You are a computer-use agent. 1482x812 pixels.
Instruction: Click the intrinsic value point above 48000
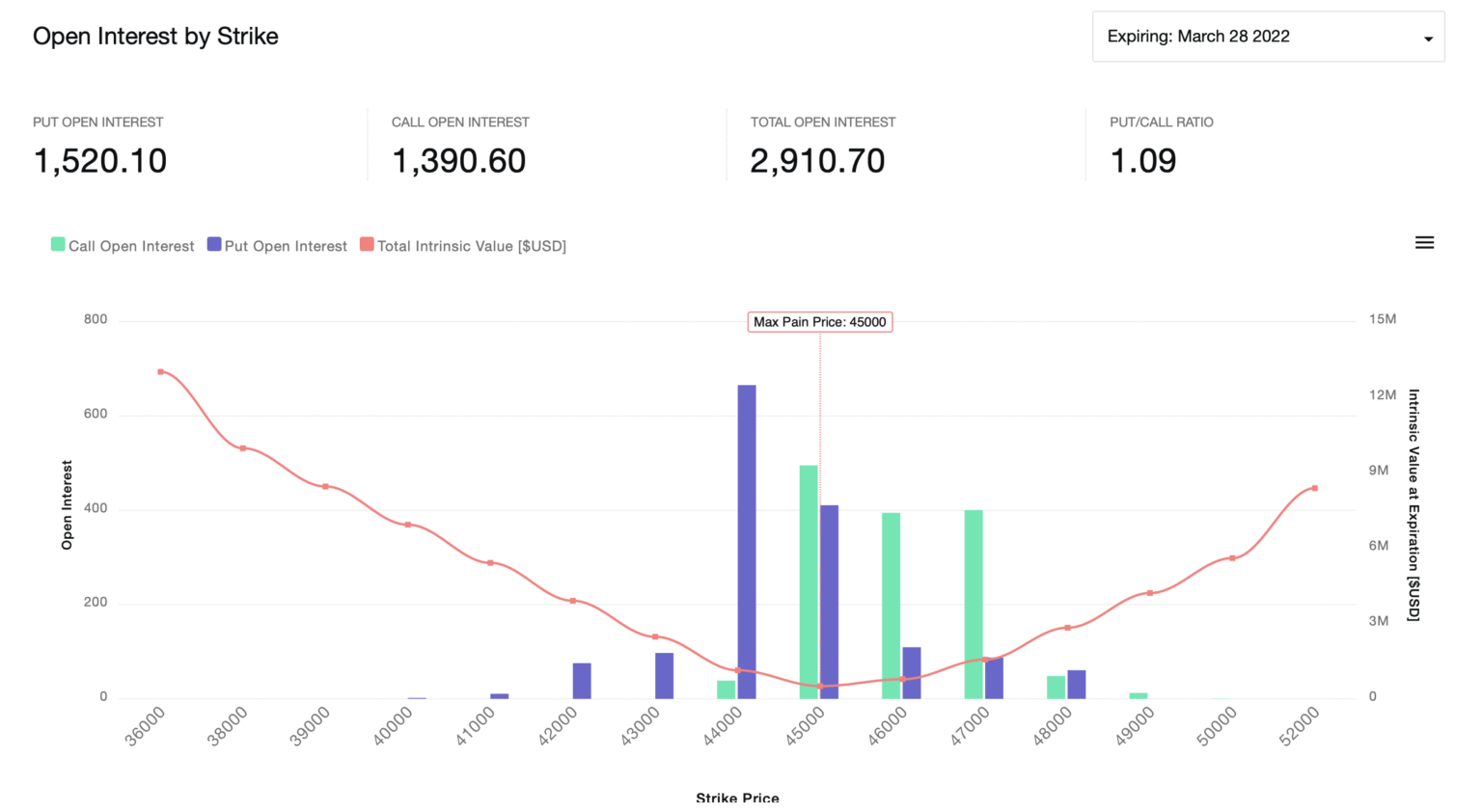click(x=1067, y=628)
